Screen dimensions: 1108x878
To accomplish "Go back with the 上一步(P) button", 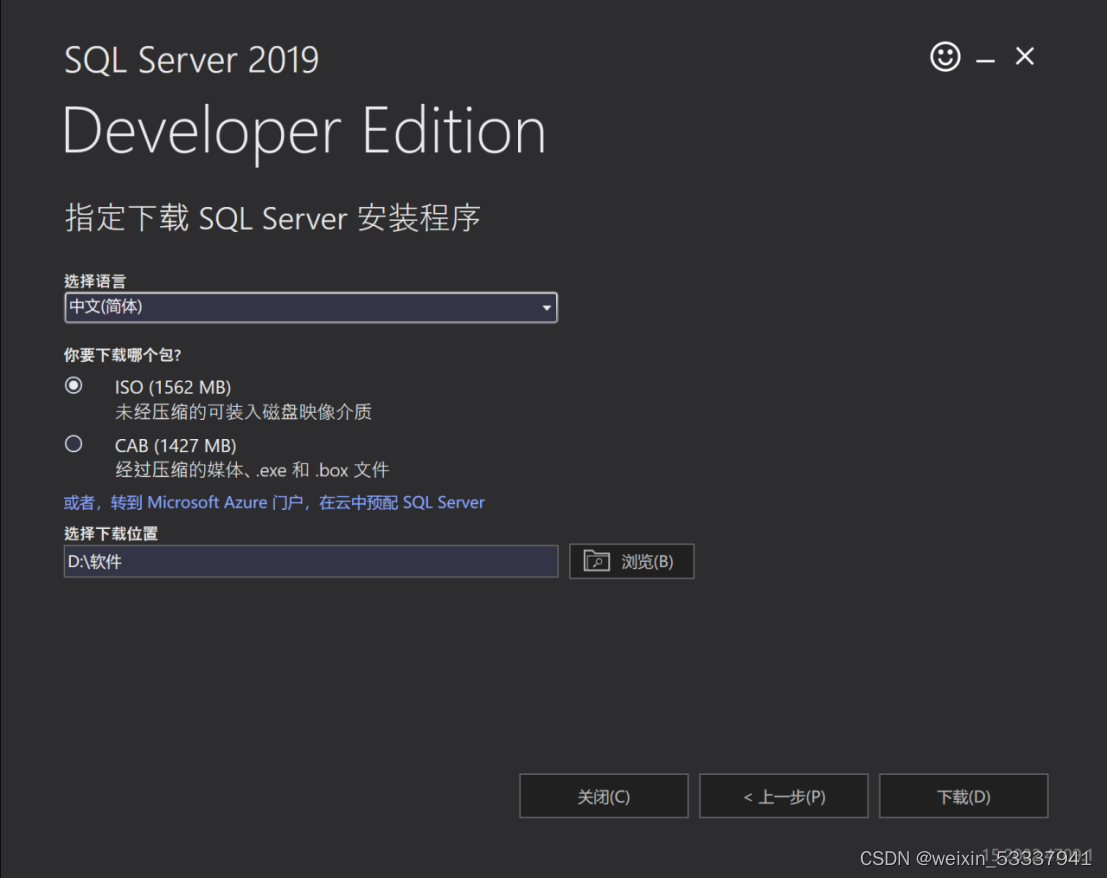I will 783,797.
